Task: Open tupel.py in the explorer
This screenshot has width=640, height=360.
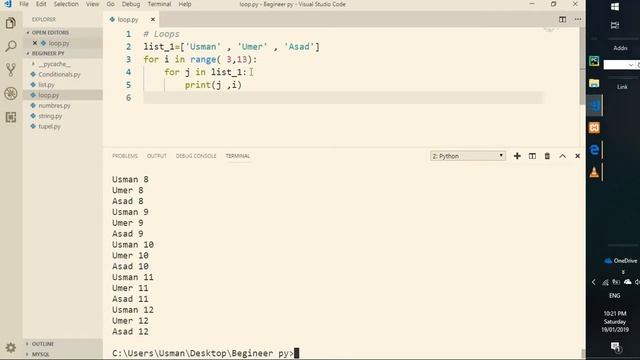Action: (x=49, y=127)
